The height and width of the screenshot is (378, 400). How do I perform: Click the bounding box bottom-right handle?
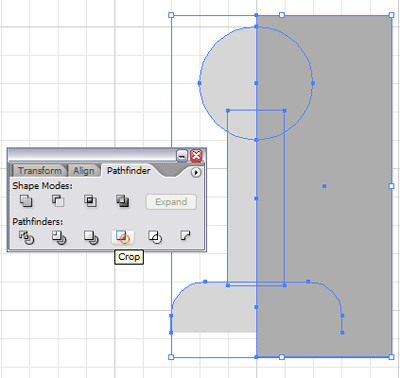point(391,357)
